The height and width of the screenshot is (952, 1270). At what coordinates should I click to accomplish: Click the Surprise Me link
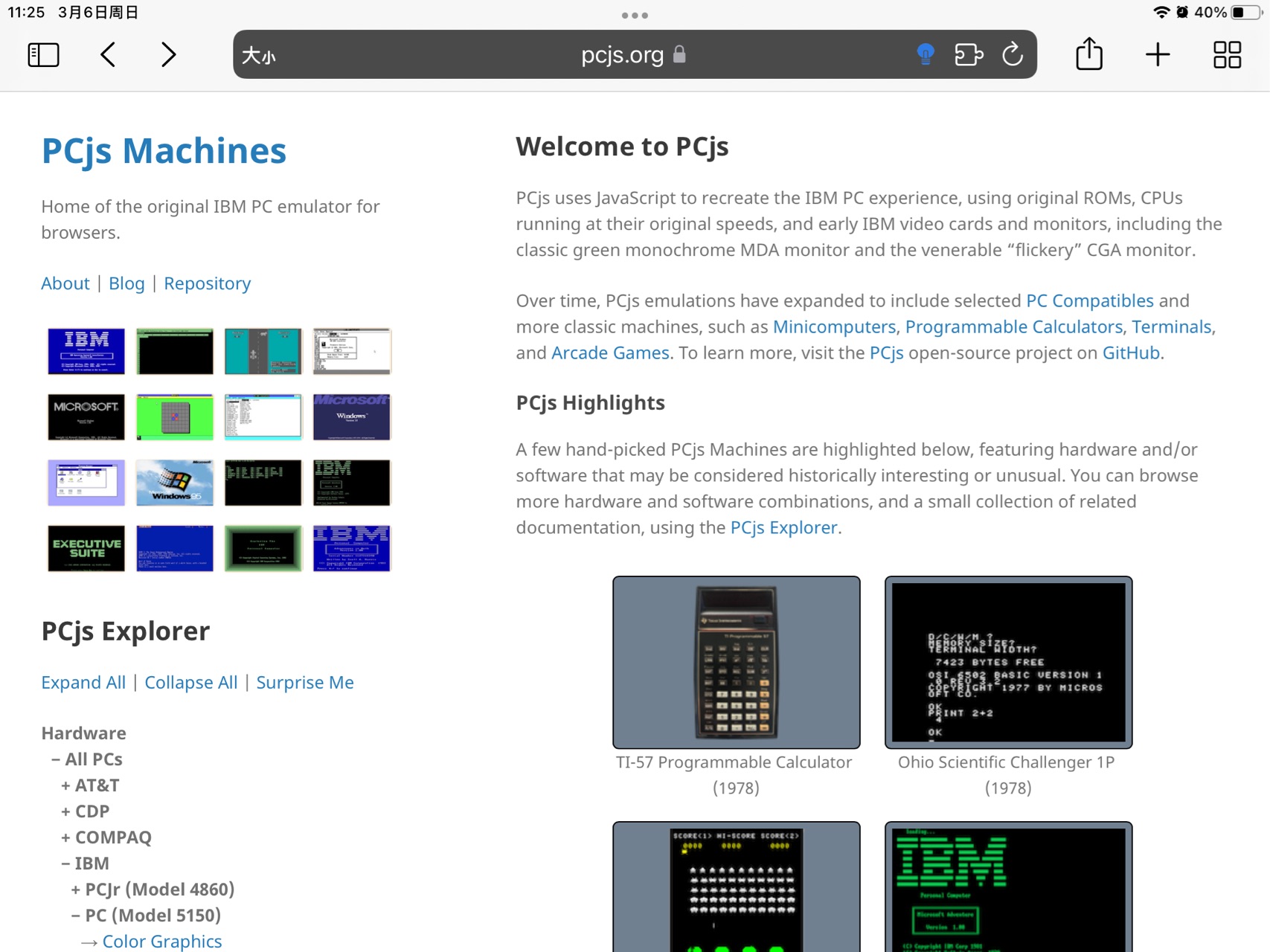point(305,683)
